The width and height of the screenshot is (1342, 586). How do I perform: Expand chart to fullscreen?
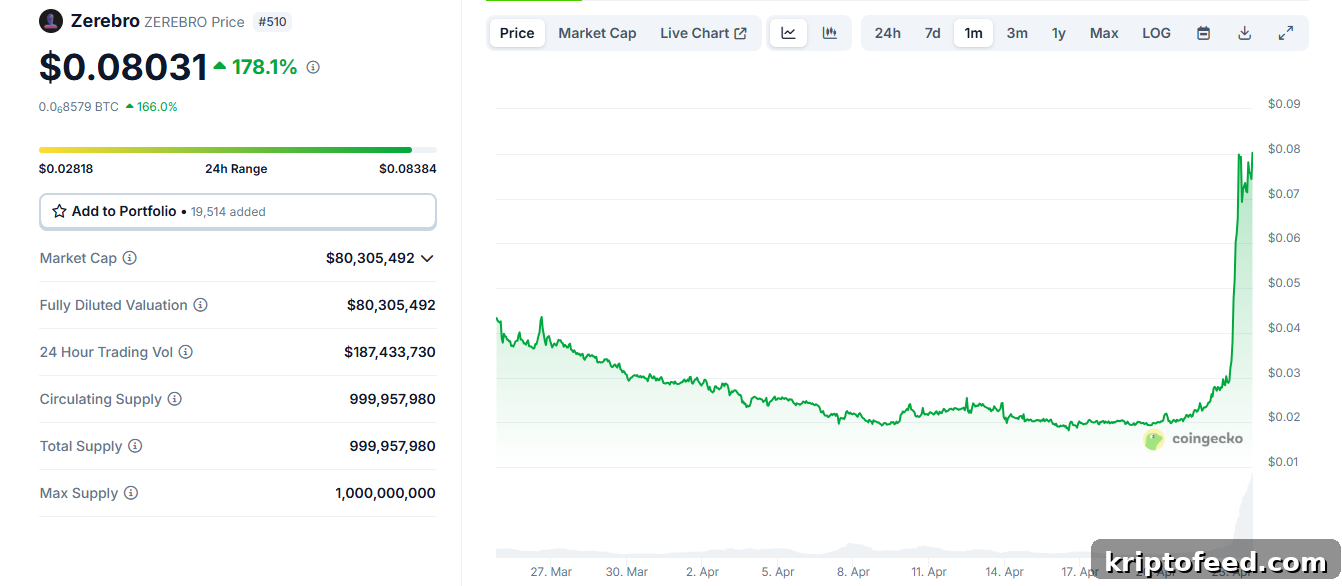pos(1286,33)
